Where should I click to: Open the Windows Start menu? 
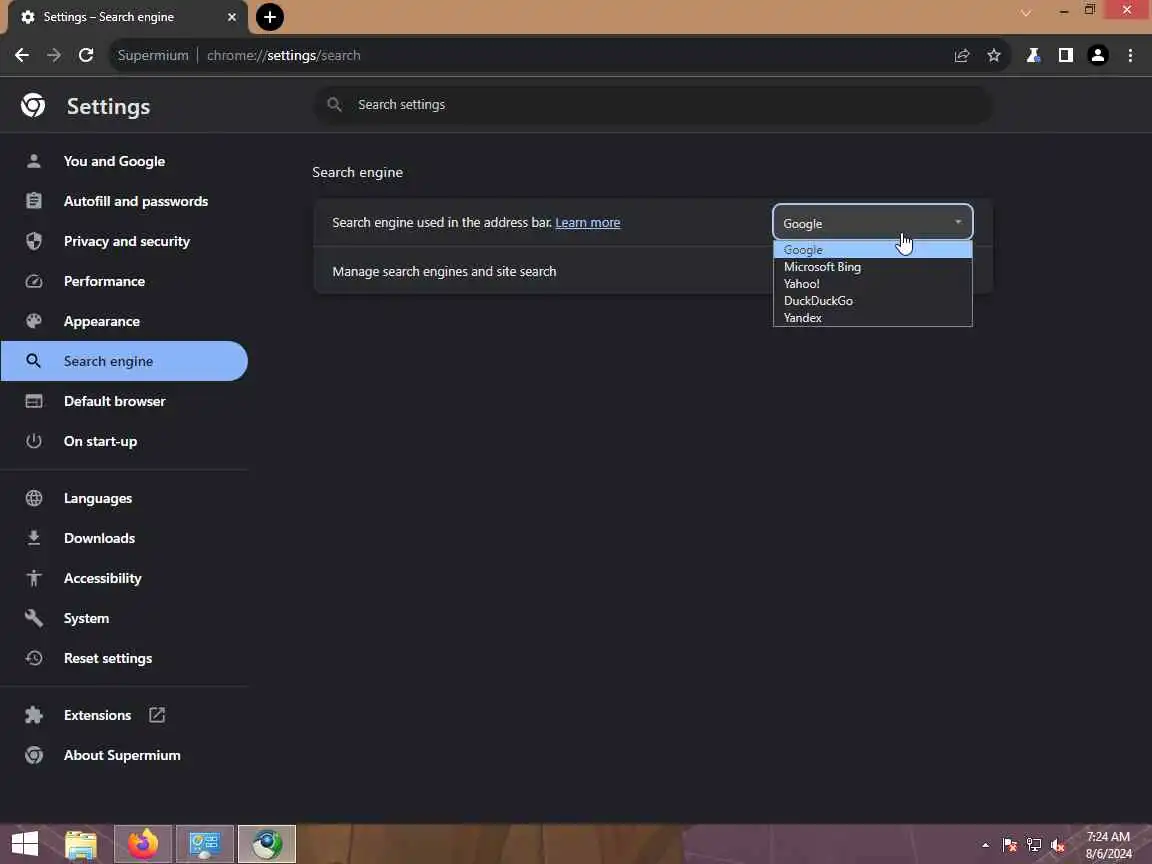[x=25, y=844]
